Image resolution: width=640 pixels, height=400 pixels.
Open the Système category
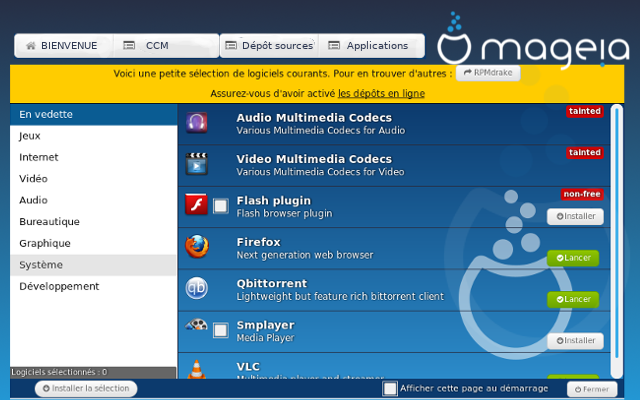tap(94, 265)
